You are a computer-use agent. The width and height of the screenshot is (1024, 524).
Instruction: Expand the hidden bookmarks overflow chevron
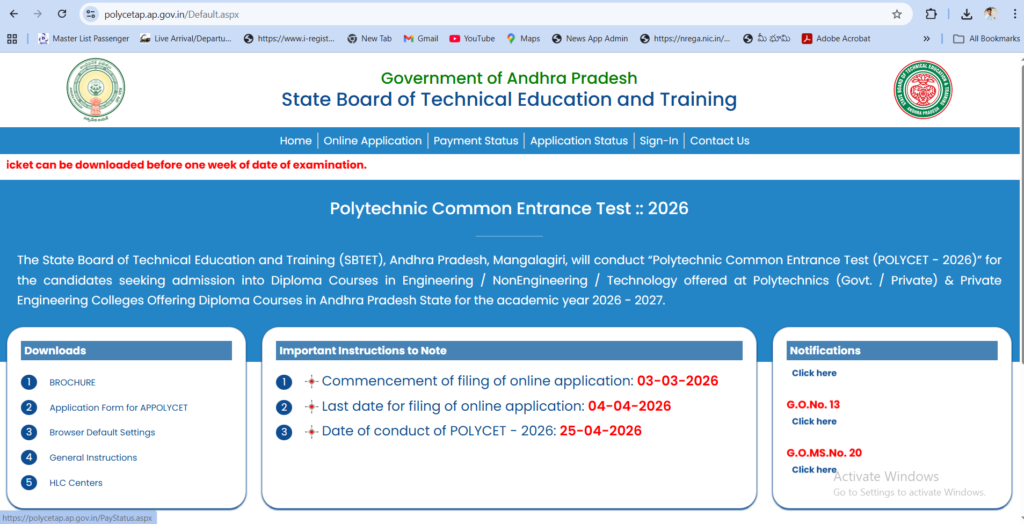(926, 39)
